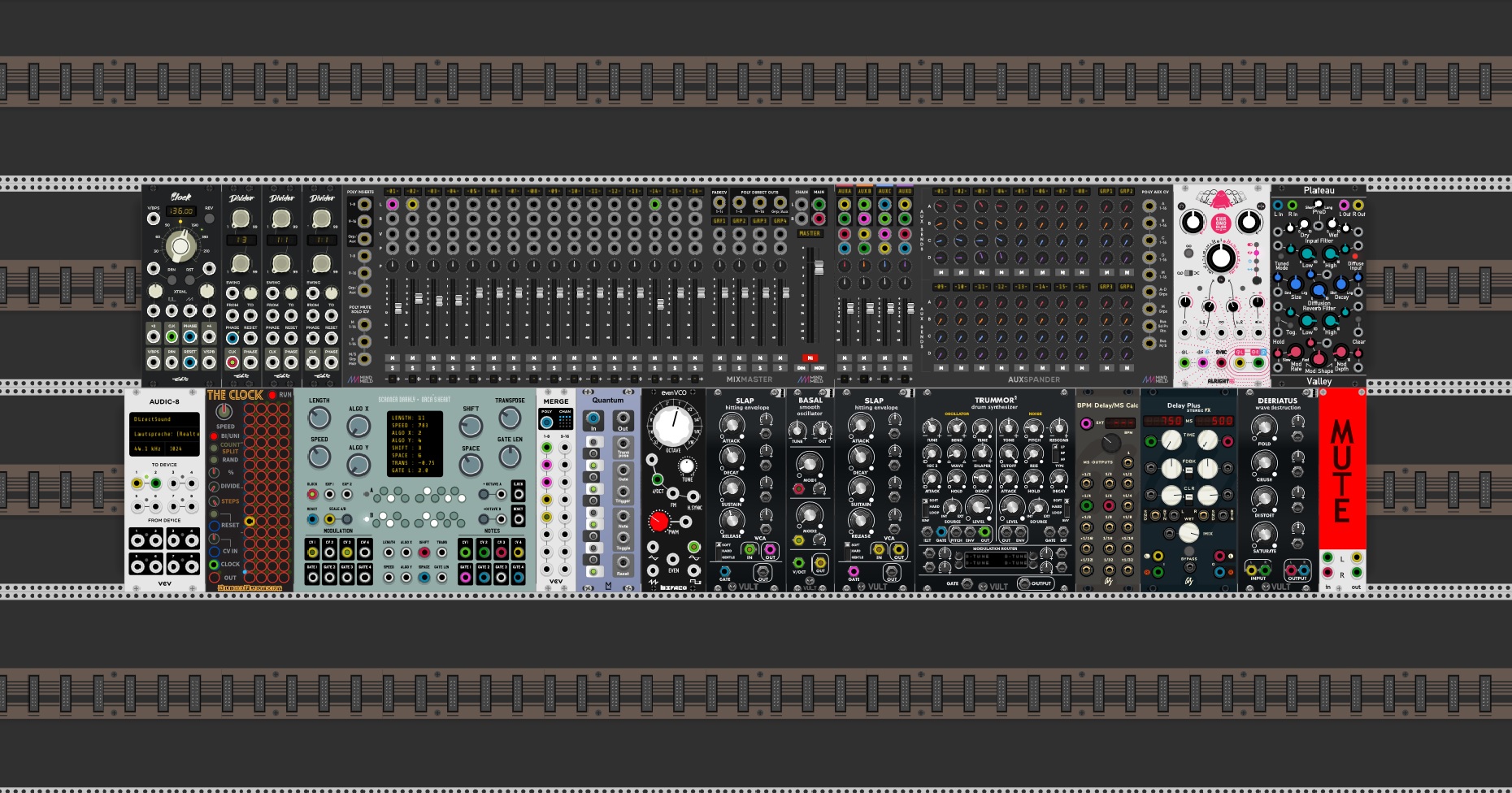Click the pink EXT jack on BPM Delay/MS Calc
The image size is (1512, 793).
tap(1086, 423)
